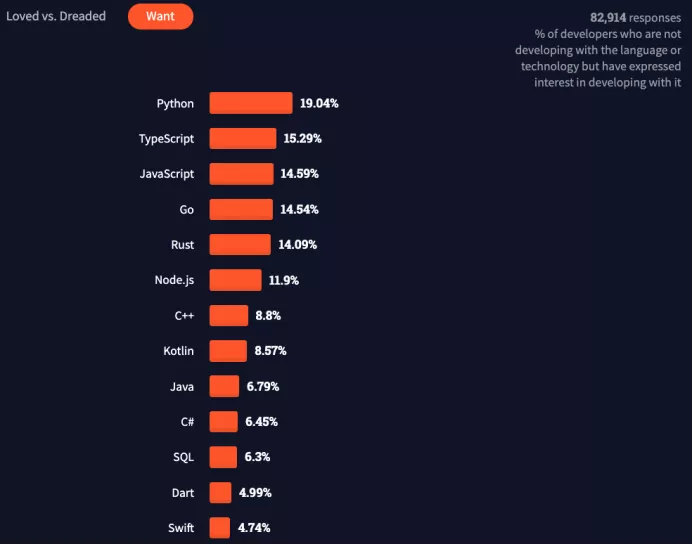Select the Want tab
The width and height of the screenshot is (692, 545).
tap(161, 16)
